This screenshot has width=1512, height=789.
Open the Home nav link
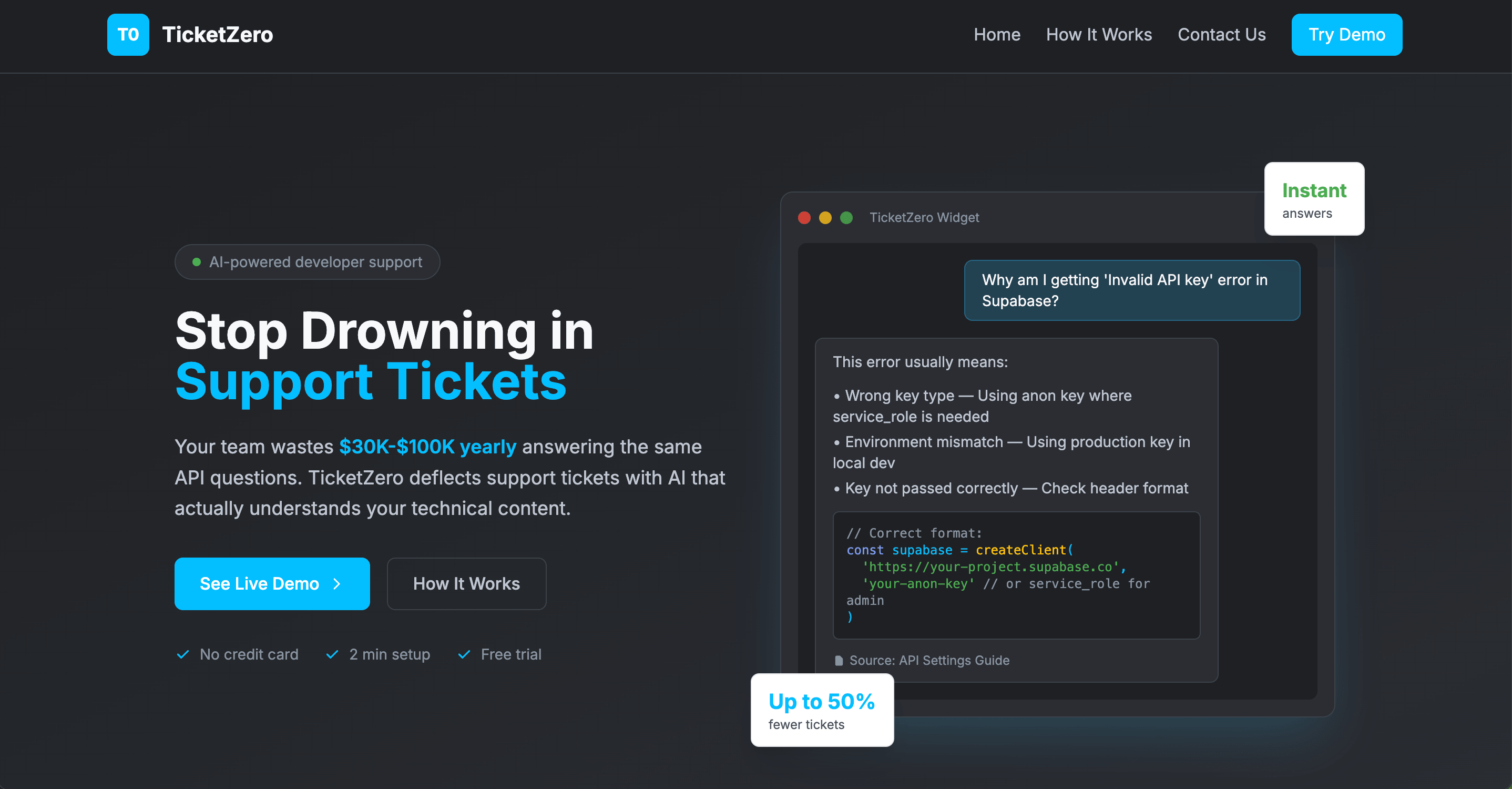[997, 35]
